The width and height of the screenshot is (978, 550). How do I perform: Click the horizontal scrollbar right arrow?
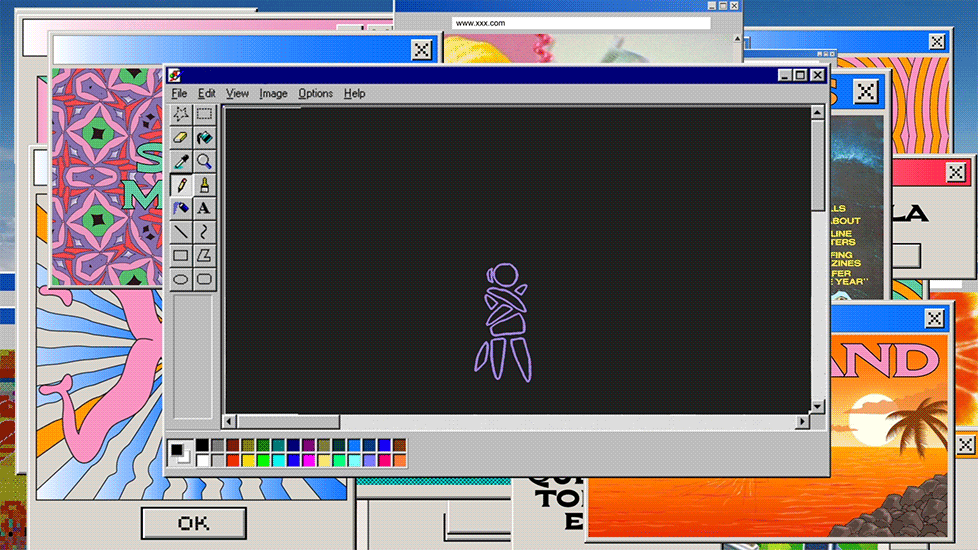802,422
